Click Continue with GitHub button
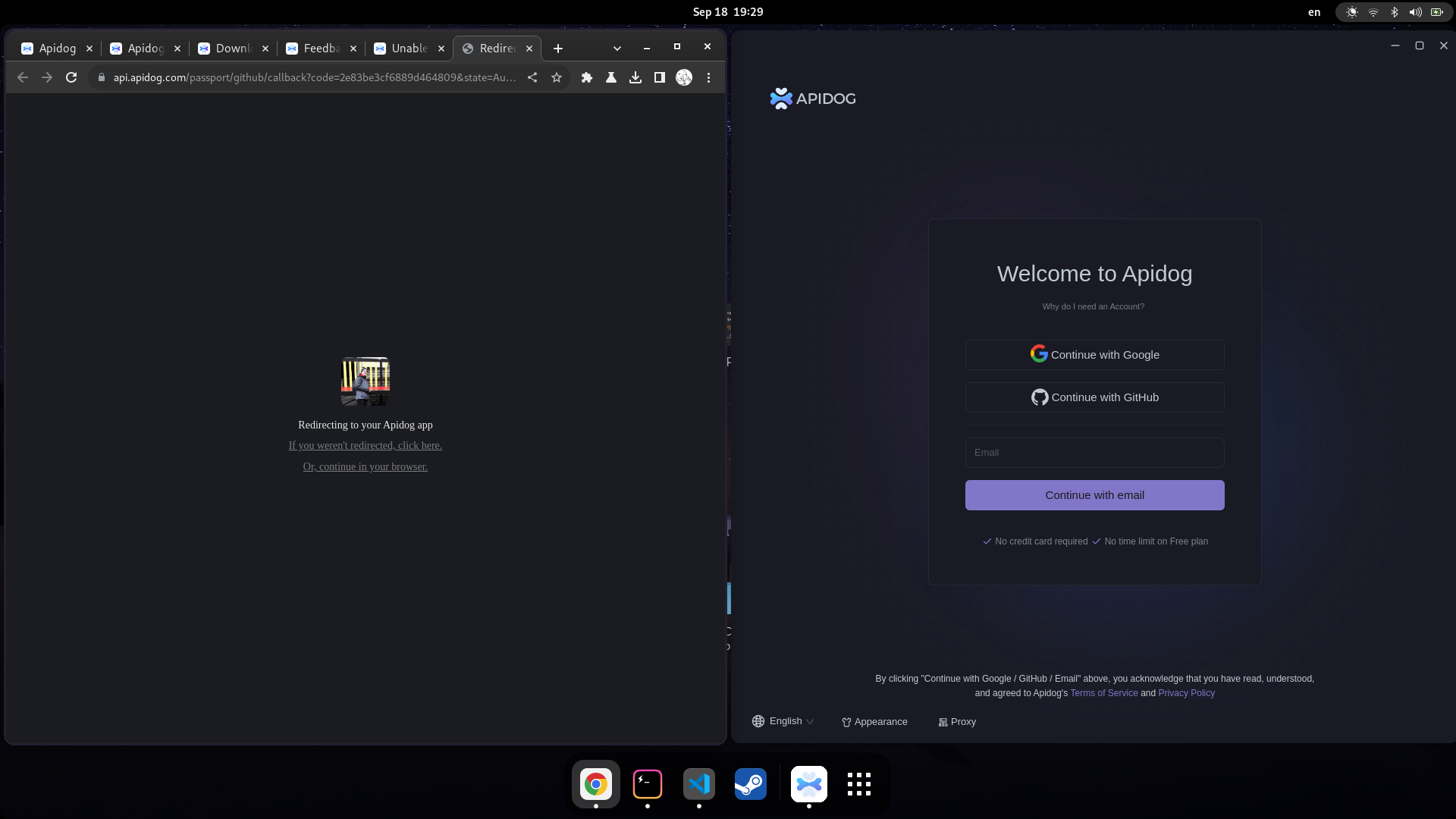The image size is (1456, 819). 1095,397
